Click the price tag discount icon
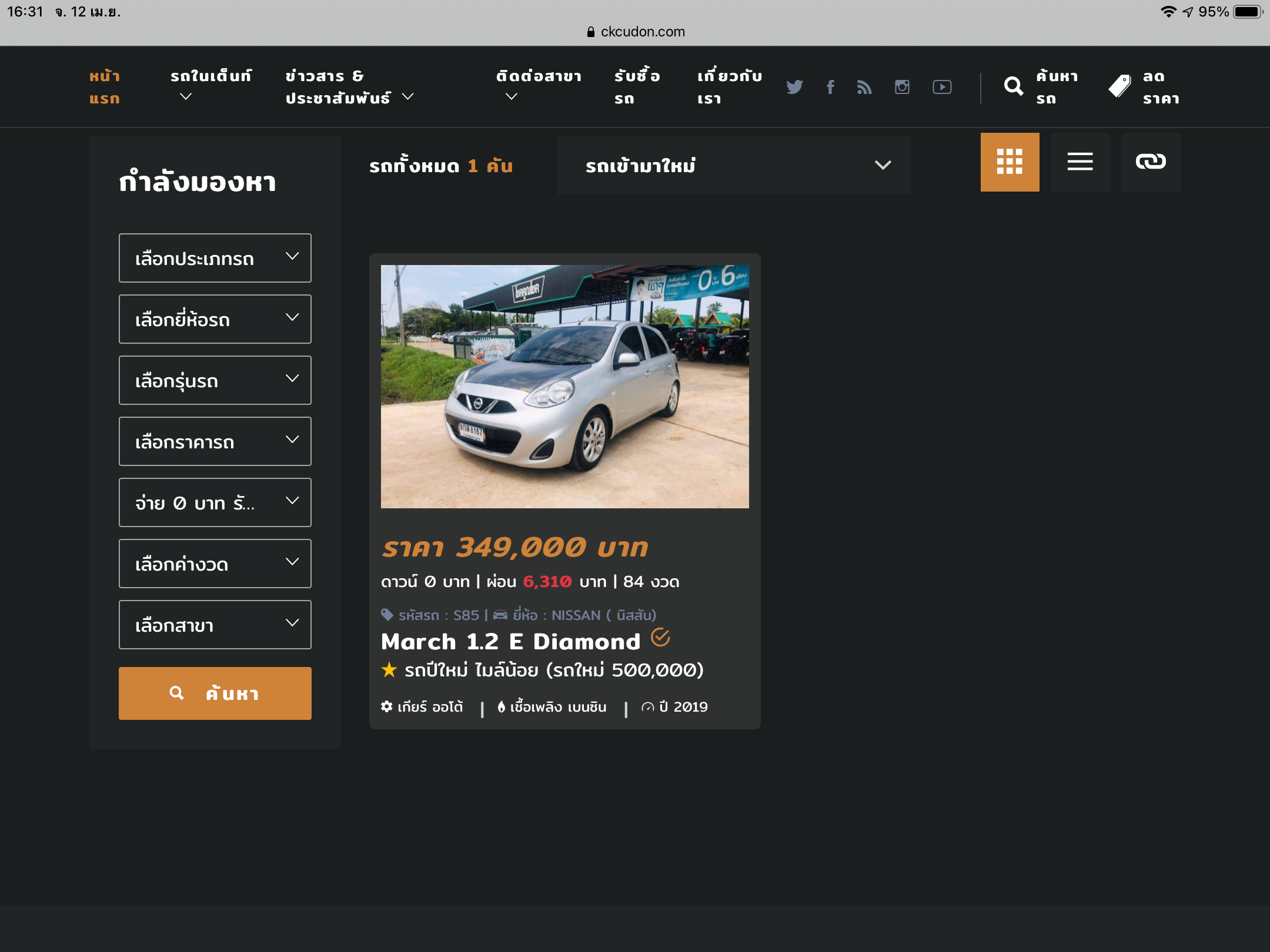 point(1119,86)
